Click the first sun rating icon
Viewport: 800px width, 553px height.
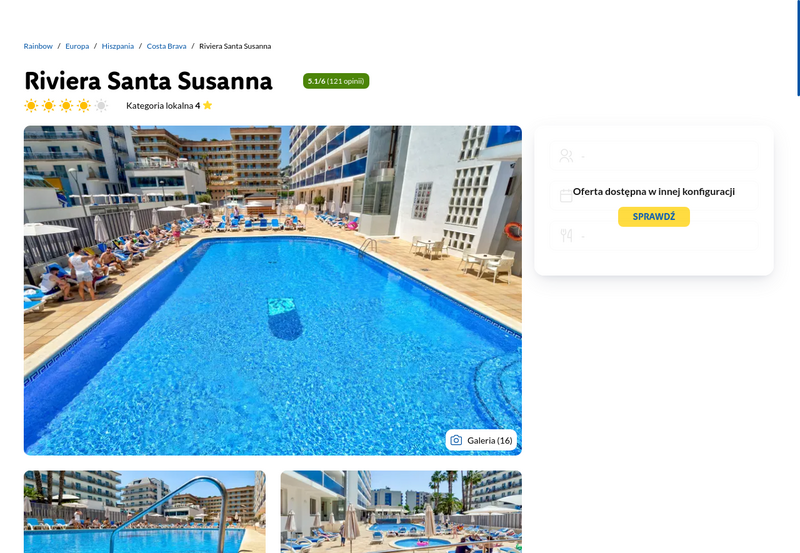click(x=31, y=106)
